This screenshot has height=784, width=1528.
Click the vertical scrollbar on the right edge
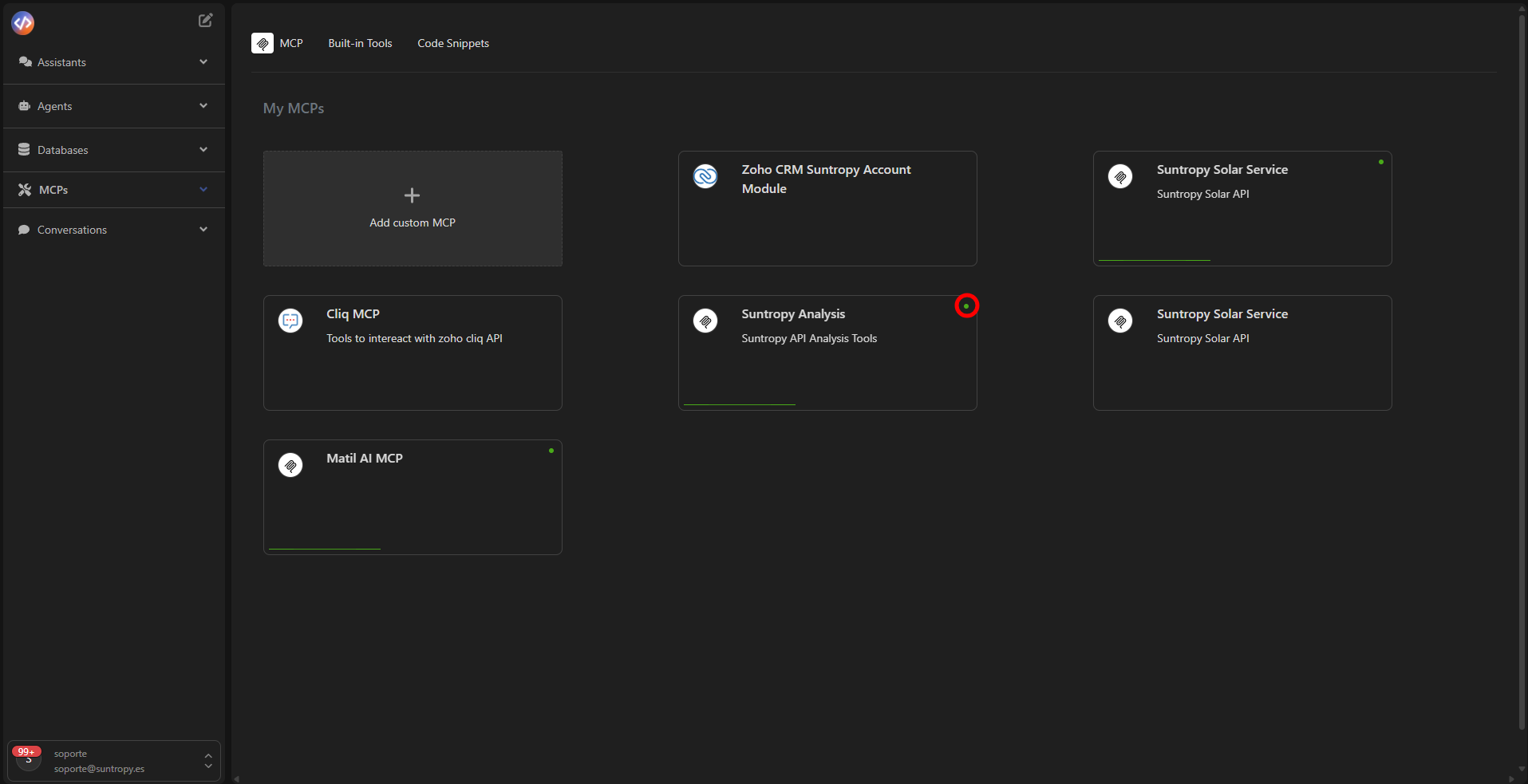point(1522,373)
